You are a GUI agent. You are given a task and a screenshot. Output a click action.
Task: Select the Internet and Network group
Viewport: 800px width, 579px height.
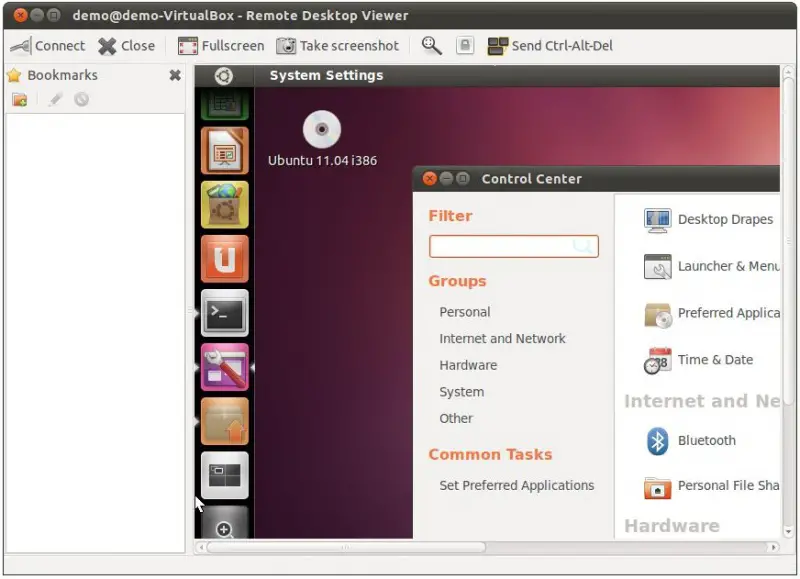tap(502, 339)
